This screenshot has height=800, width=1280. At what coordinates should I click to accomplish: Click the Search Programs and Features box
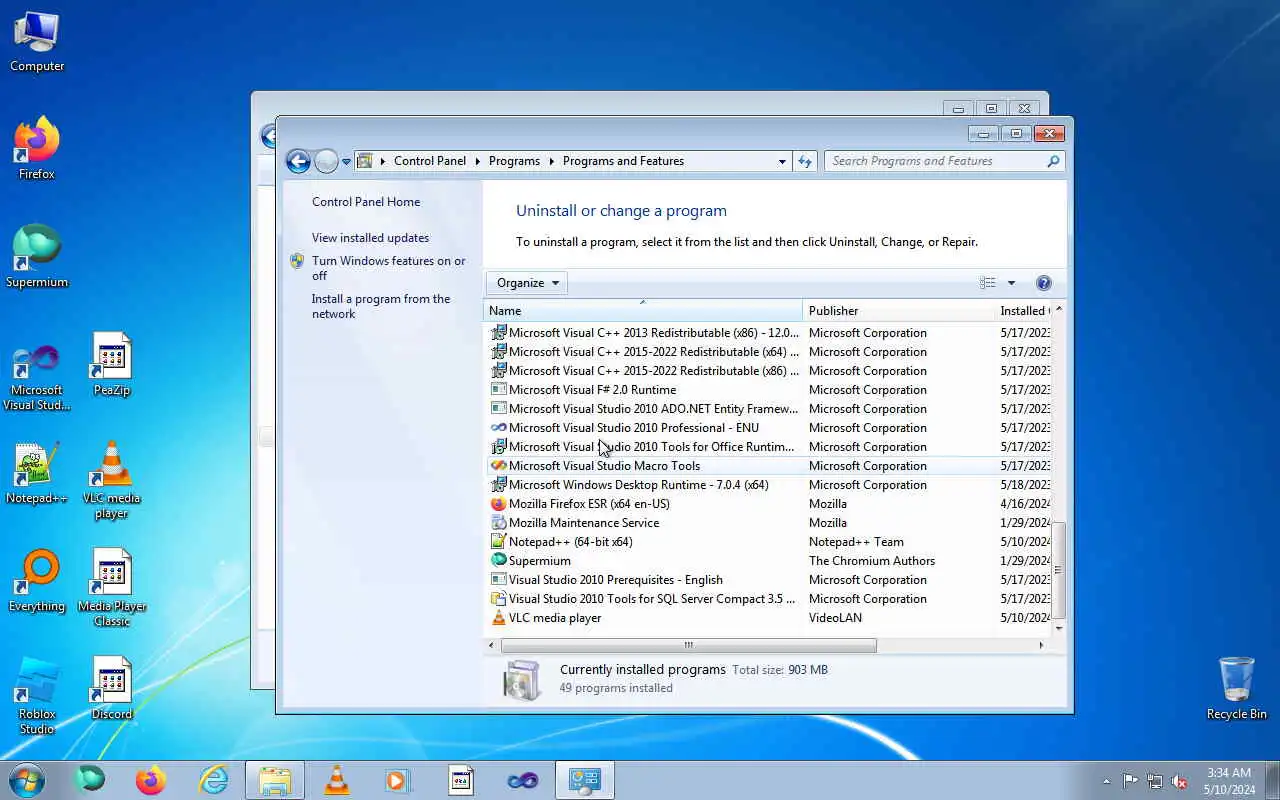click(x=944, y=161)
